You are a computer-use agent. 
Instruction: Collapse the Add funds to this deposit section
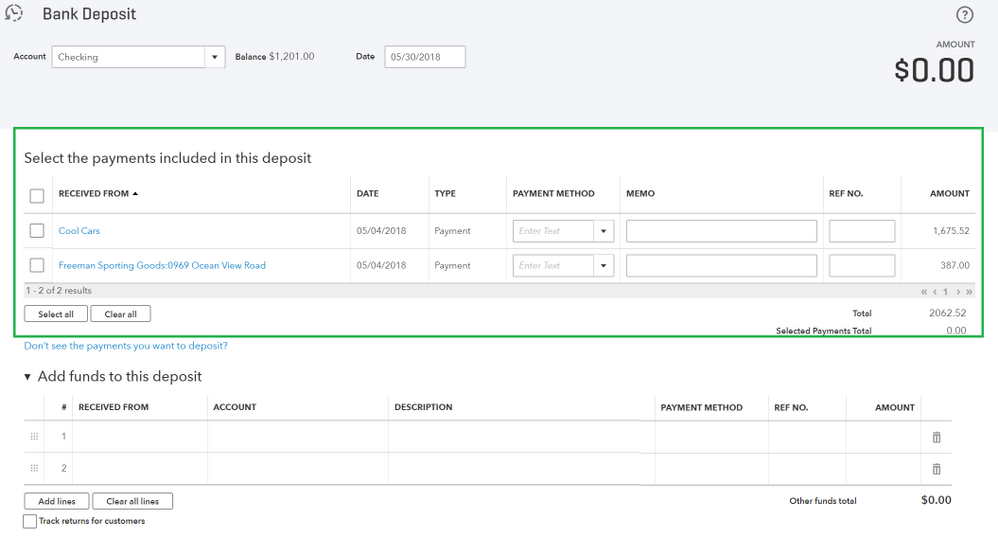click(x=28, y=377)
